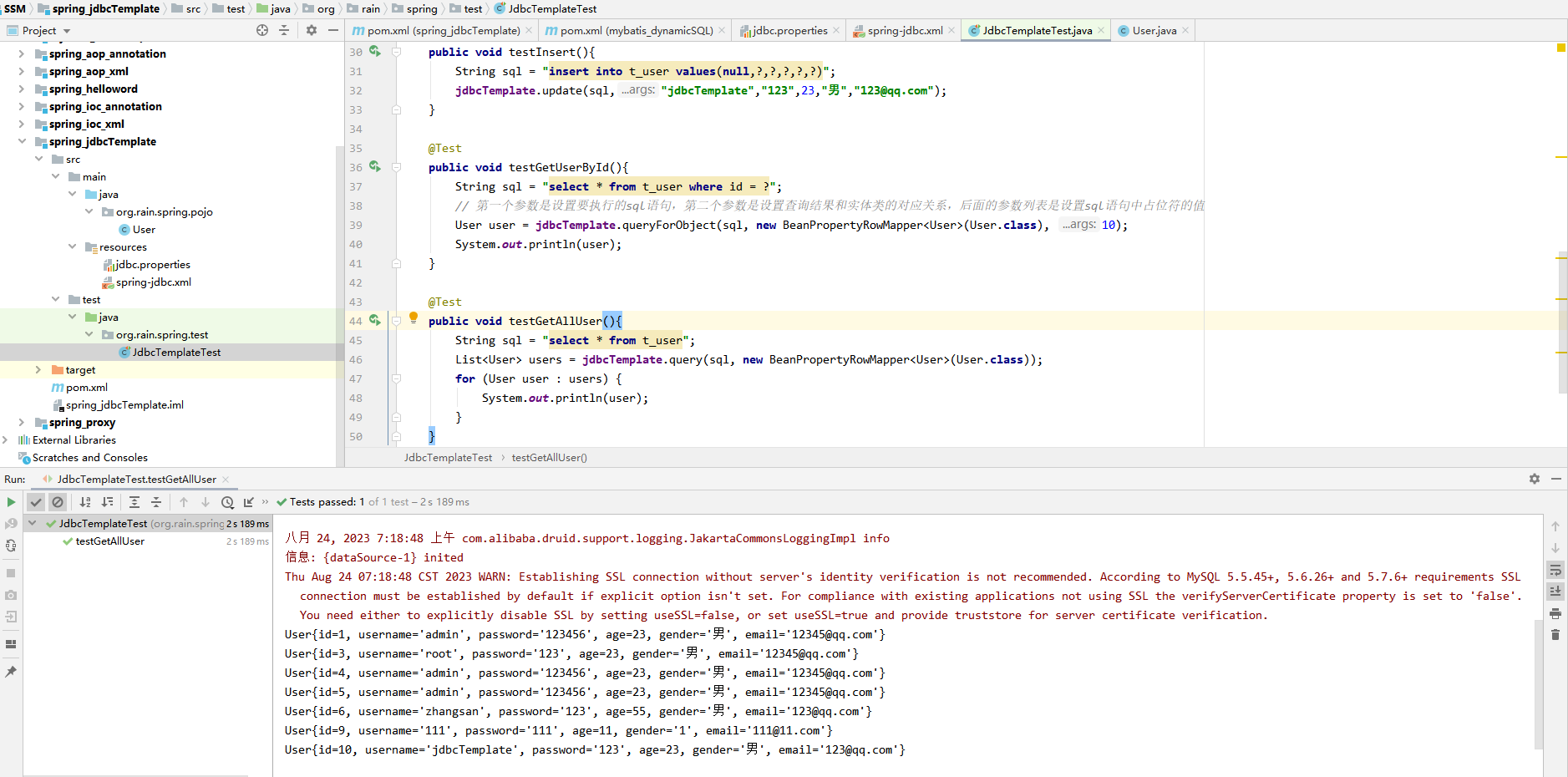Sort test results alphabetically
Viewport: 1568px width, 777px height.
[x=85, y=502]
